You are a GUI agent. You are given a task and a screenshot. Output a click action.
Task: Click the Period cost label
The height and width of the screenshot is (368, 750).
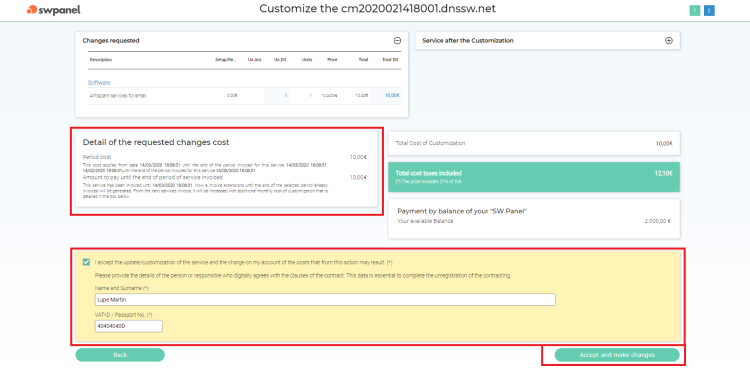[97, 157]
